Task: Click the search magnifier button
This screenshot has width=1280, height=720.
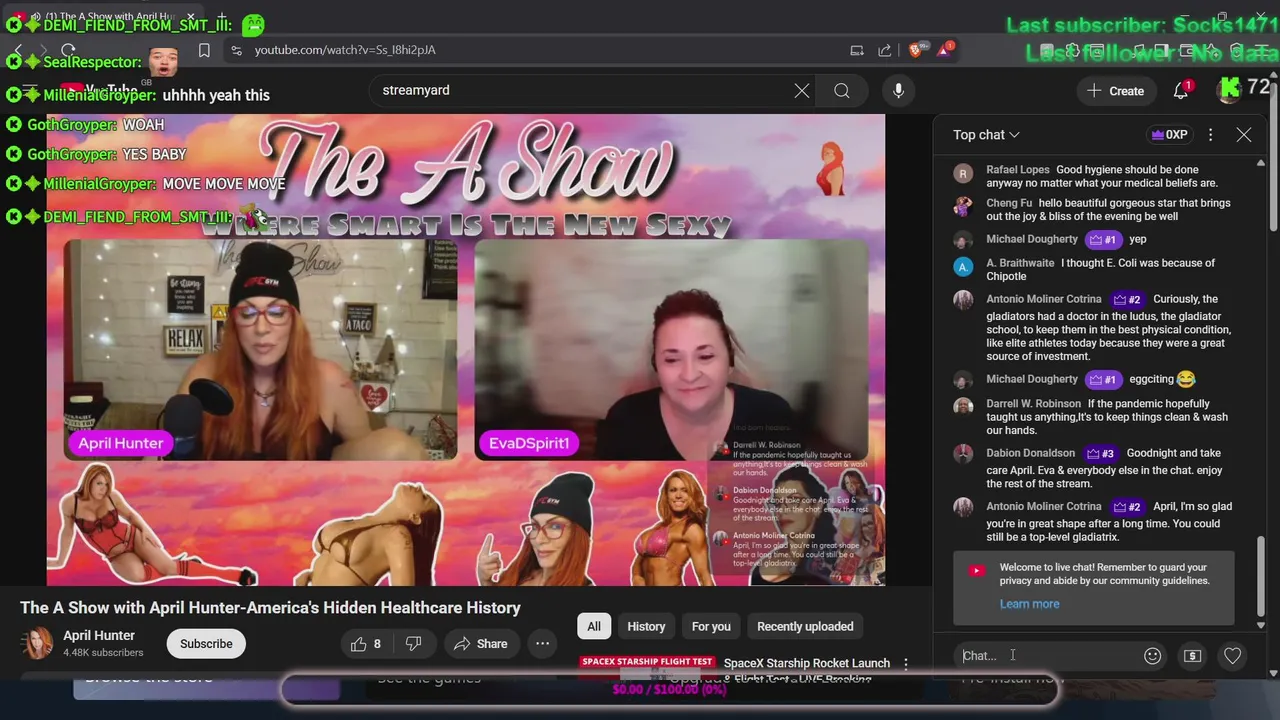Action: [x=842, y=91]
